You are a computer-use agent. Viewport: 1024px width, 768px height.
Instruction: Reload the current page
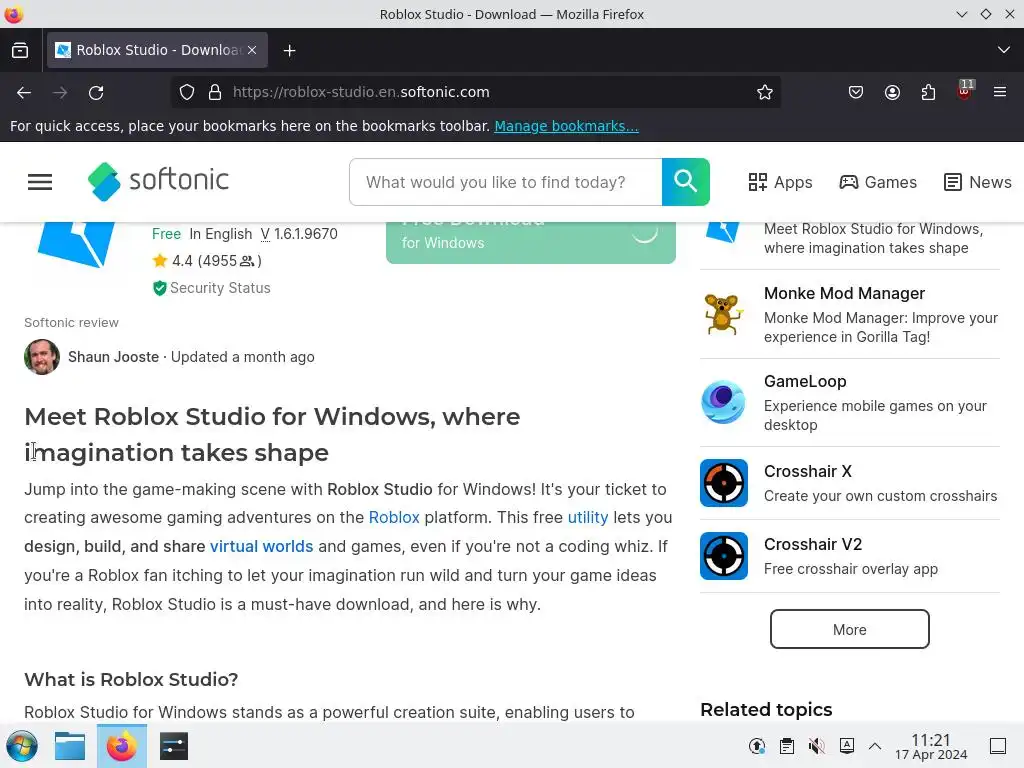(96, 93)
